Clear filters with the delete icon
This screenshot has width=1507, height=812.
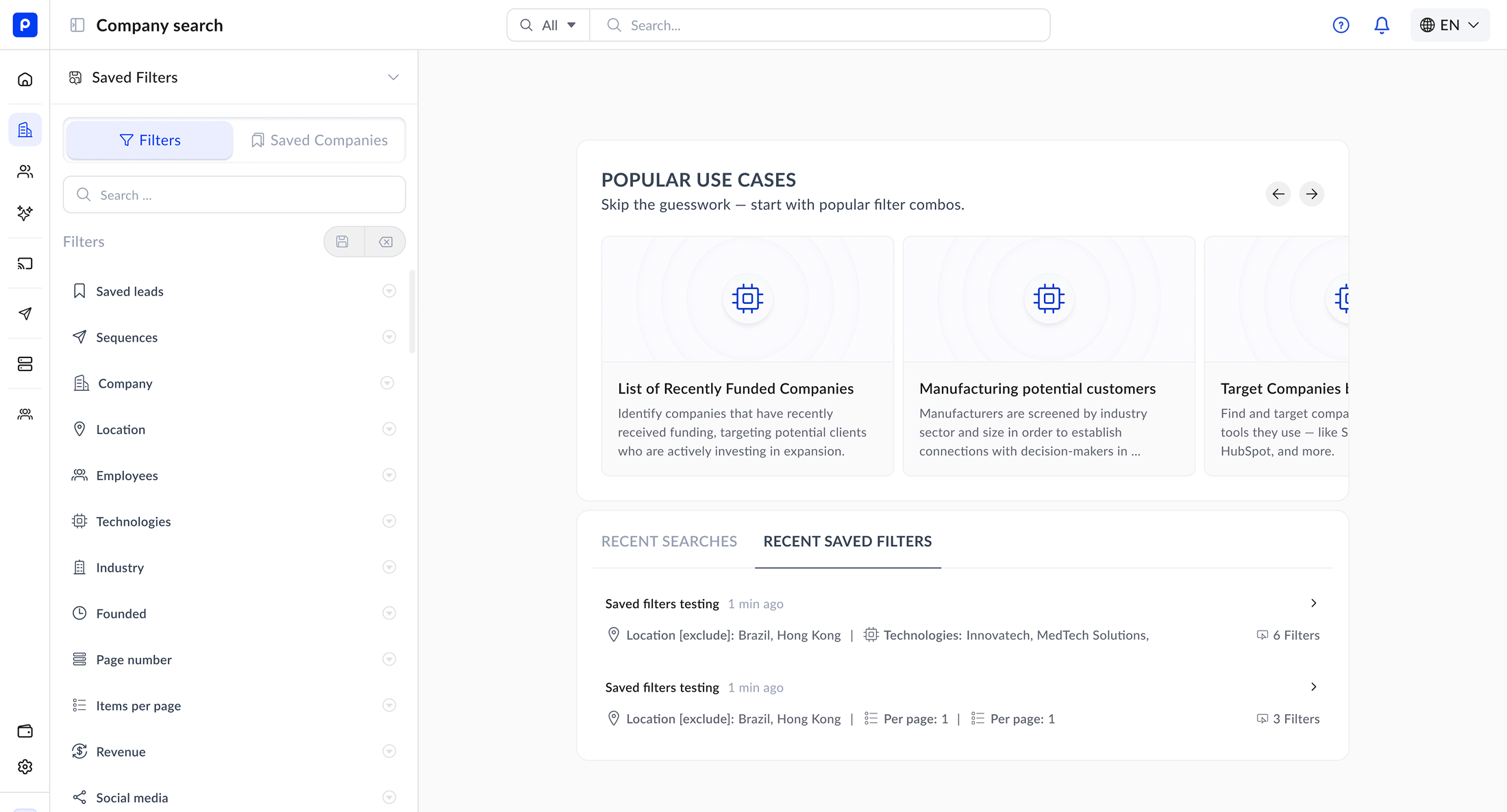tap(386, 242)
